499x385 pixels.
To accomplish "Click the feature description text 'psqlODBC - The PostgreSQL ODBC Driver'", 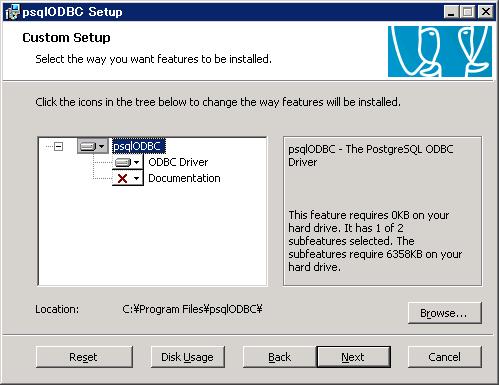I will click(371, 156).
